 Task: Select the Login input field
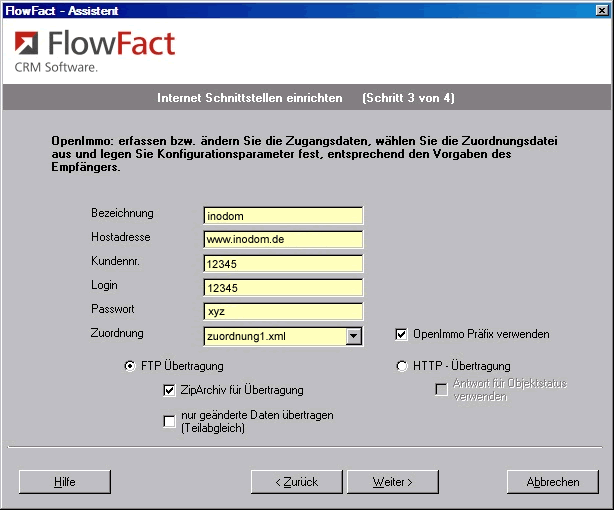[x=282, y=287]
